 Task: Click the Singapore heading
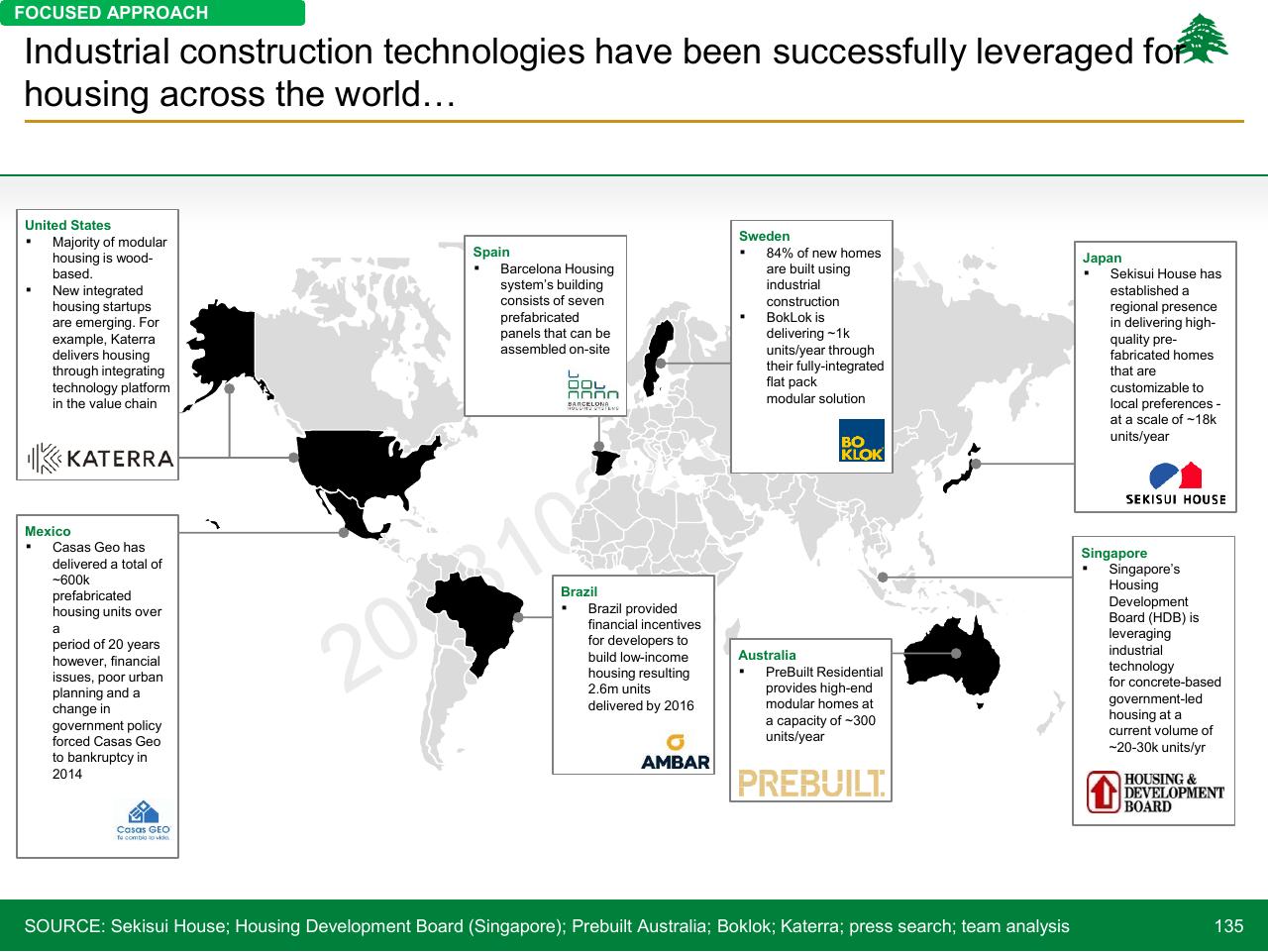click(x=1114, y=553)
